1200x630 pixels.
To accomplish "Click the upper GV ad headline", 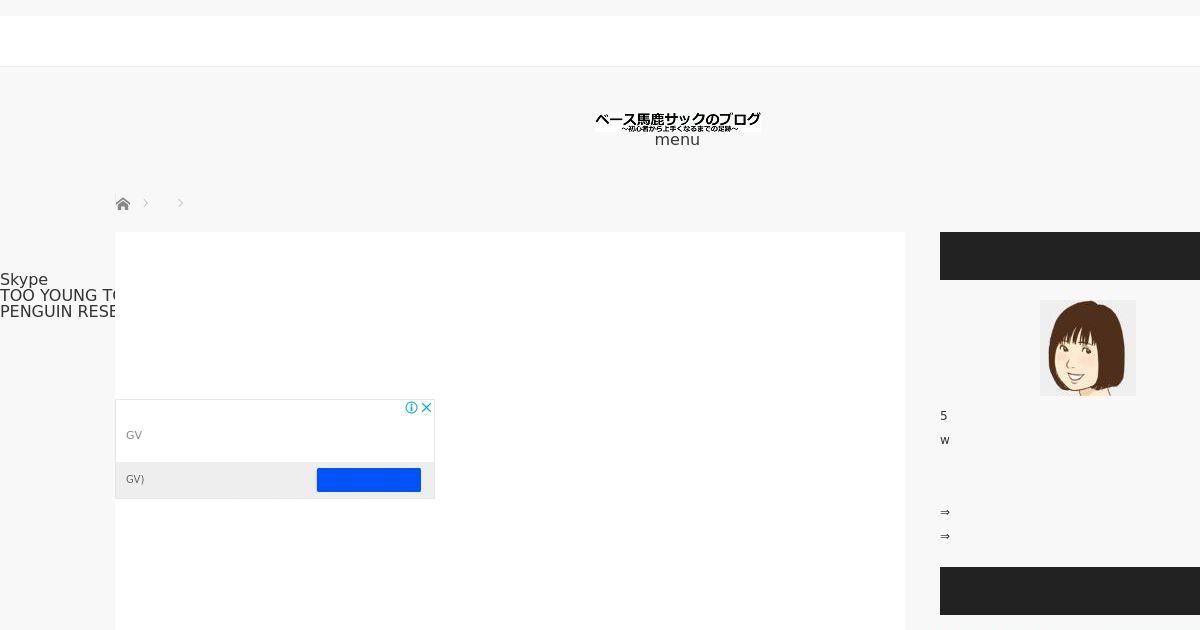I will click(x=134, y=435).
